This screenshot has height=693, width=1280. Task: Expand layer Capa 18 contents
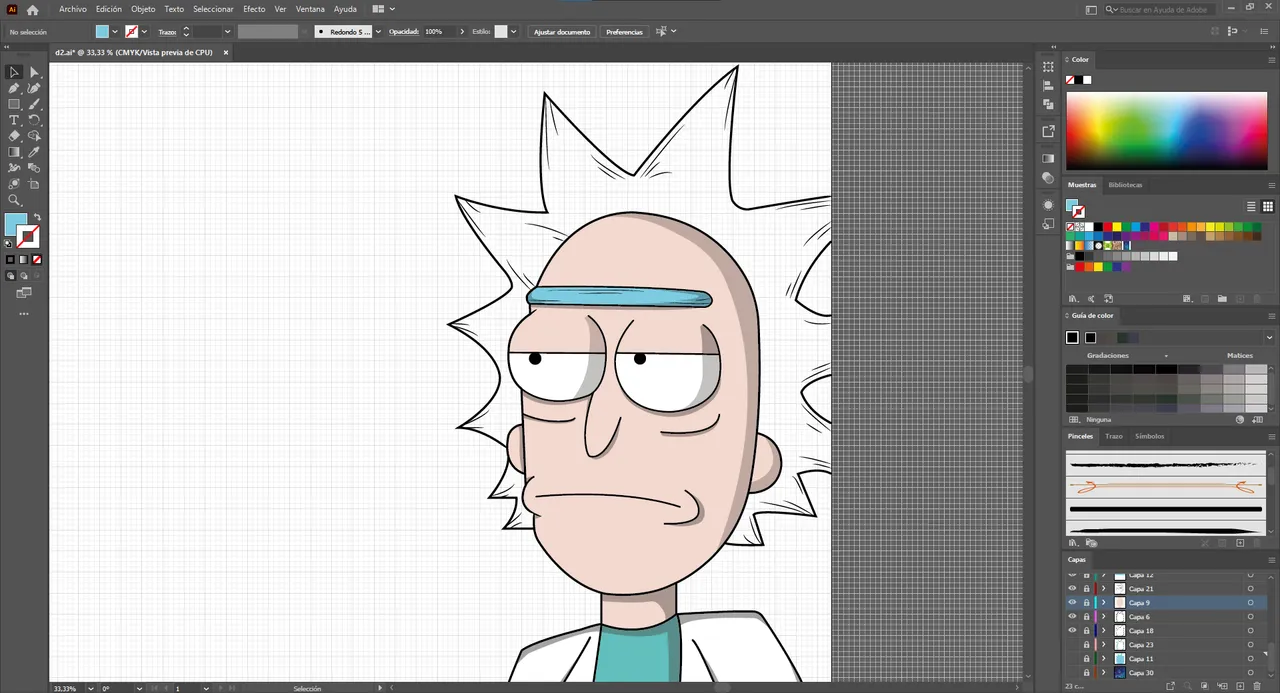(x=1104, y=631)
